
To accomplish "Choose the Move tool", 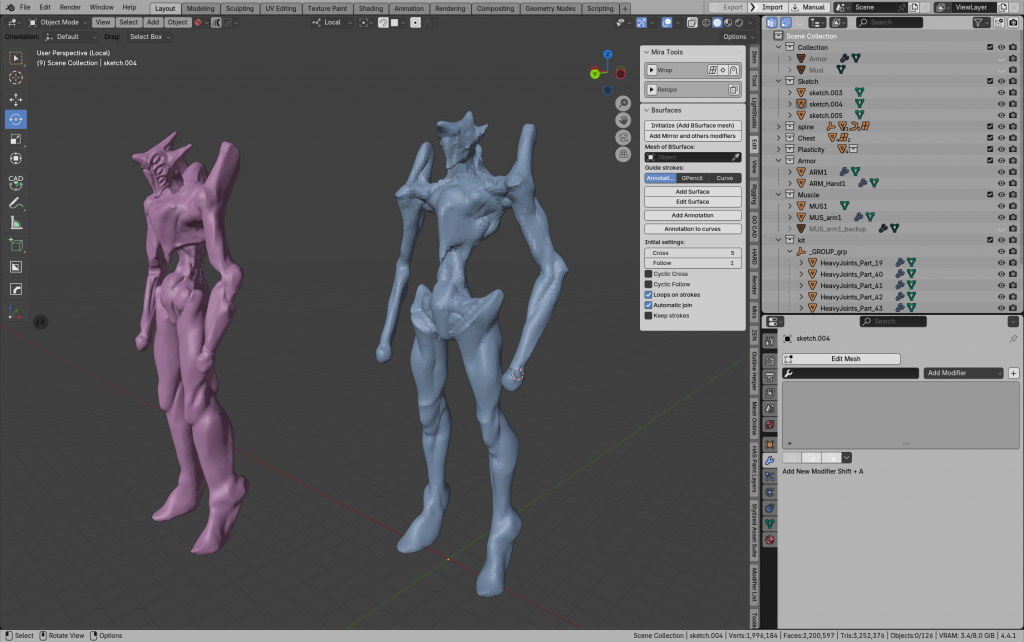I will coord(16,99).
